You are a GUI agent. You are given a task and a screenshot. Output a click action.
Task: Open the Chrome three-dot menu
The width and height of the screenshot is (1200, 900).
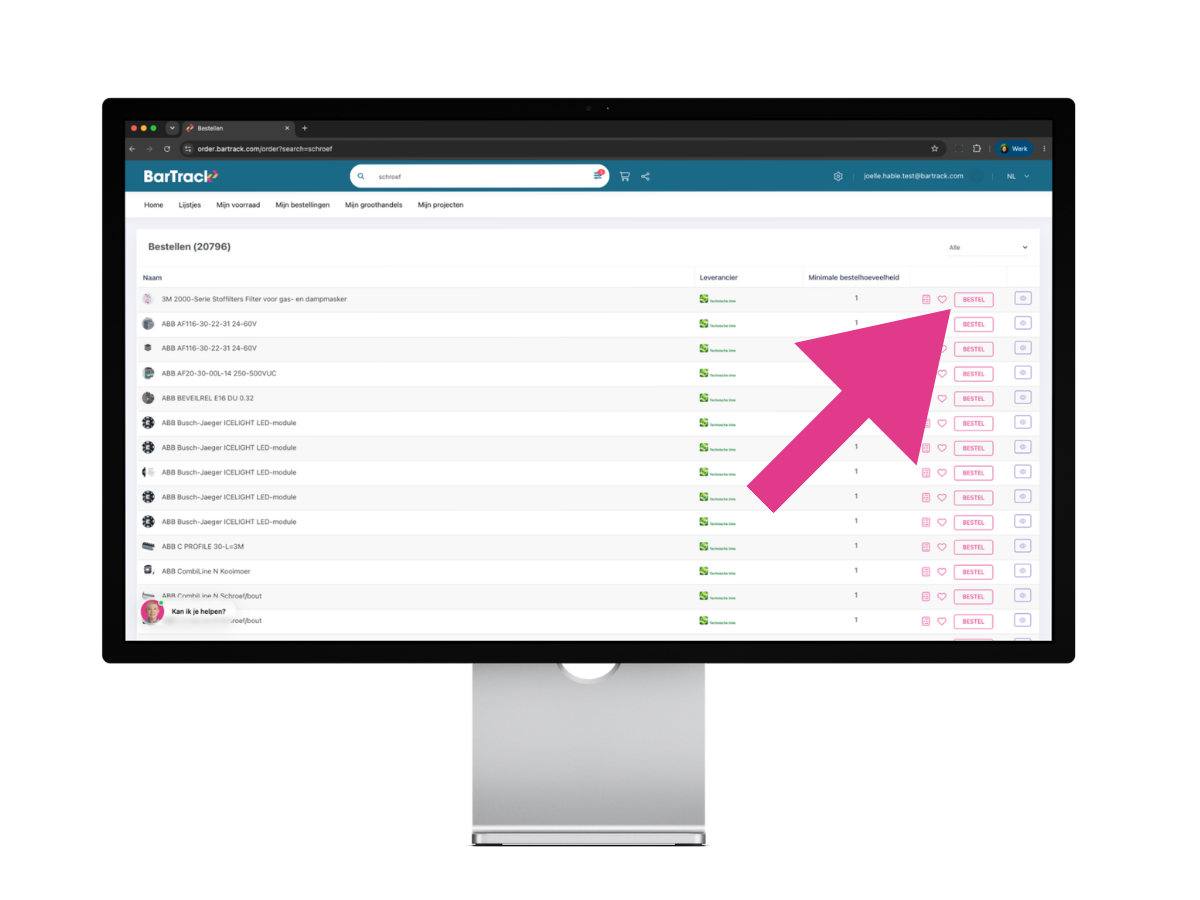click(1044, 148)
